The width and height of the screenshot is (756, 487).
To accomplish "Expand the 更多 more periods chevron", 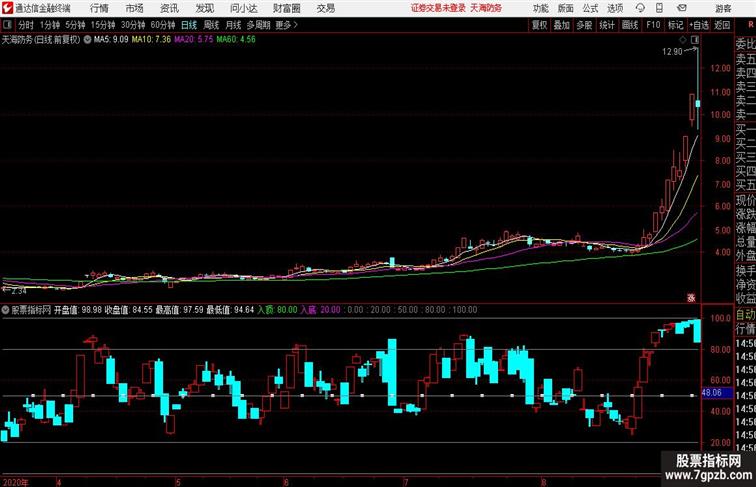I will click(286, 25).
